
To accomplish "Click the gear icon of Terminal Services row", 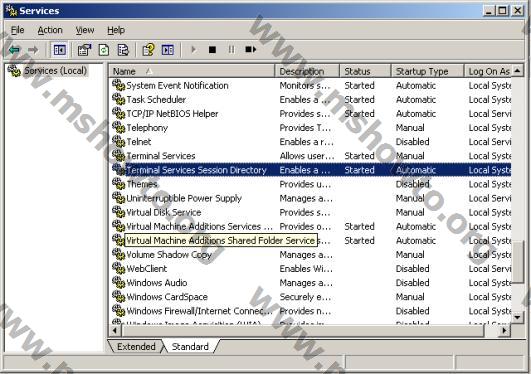I will (x=119, y=156).
